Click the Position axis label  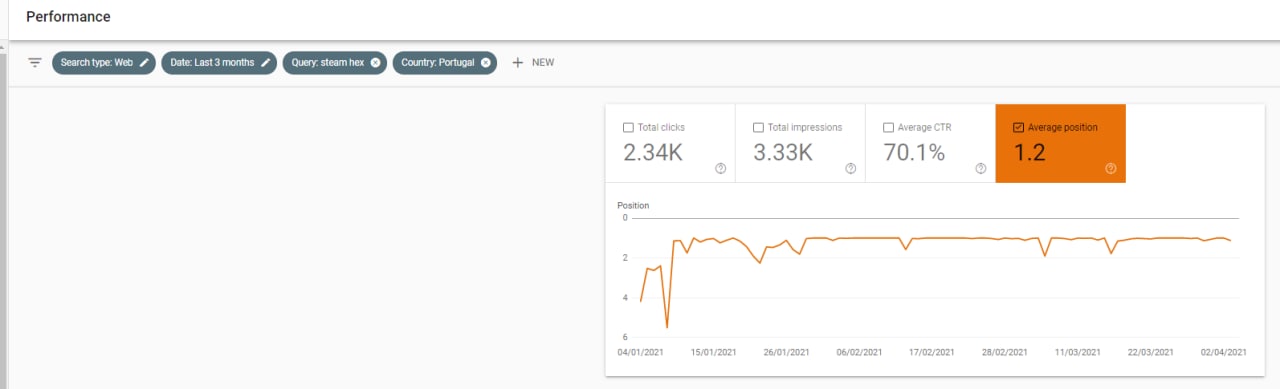[x=633, y=205]
